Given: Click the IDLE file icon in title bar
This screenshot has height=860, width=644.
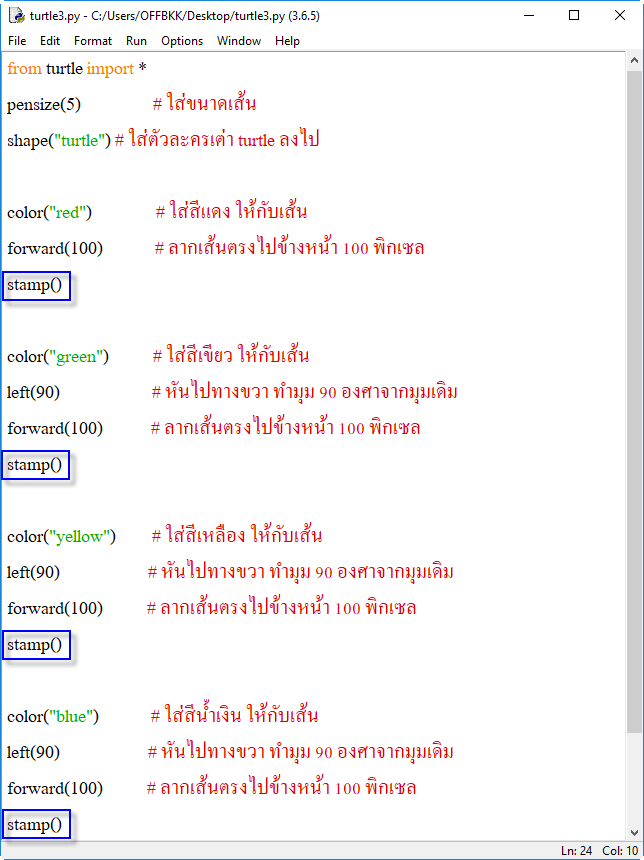Looking at the screenshot, I should [x=17, y=16].
